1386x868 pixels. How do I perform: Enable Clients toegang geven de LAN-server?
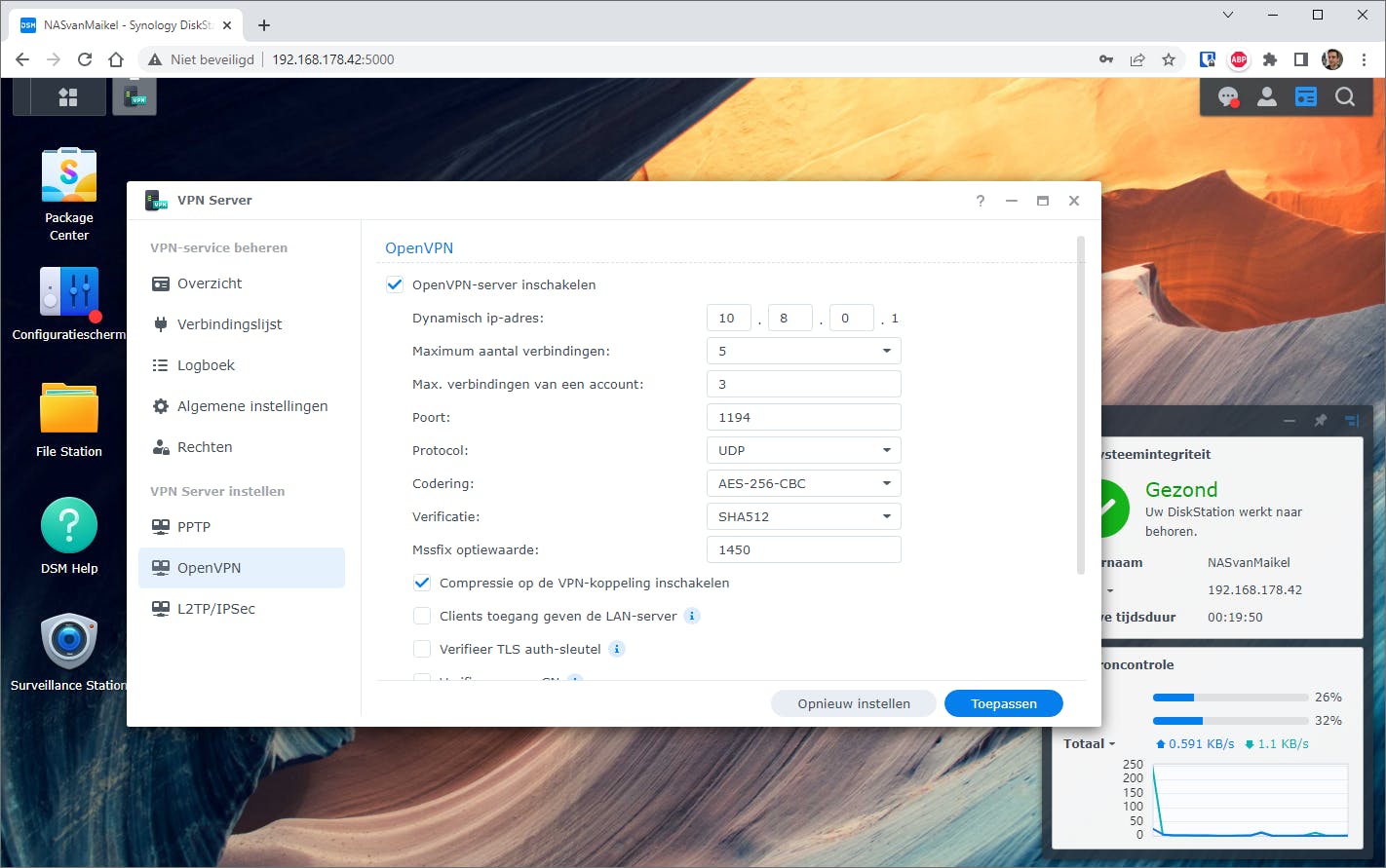[422, 616]
